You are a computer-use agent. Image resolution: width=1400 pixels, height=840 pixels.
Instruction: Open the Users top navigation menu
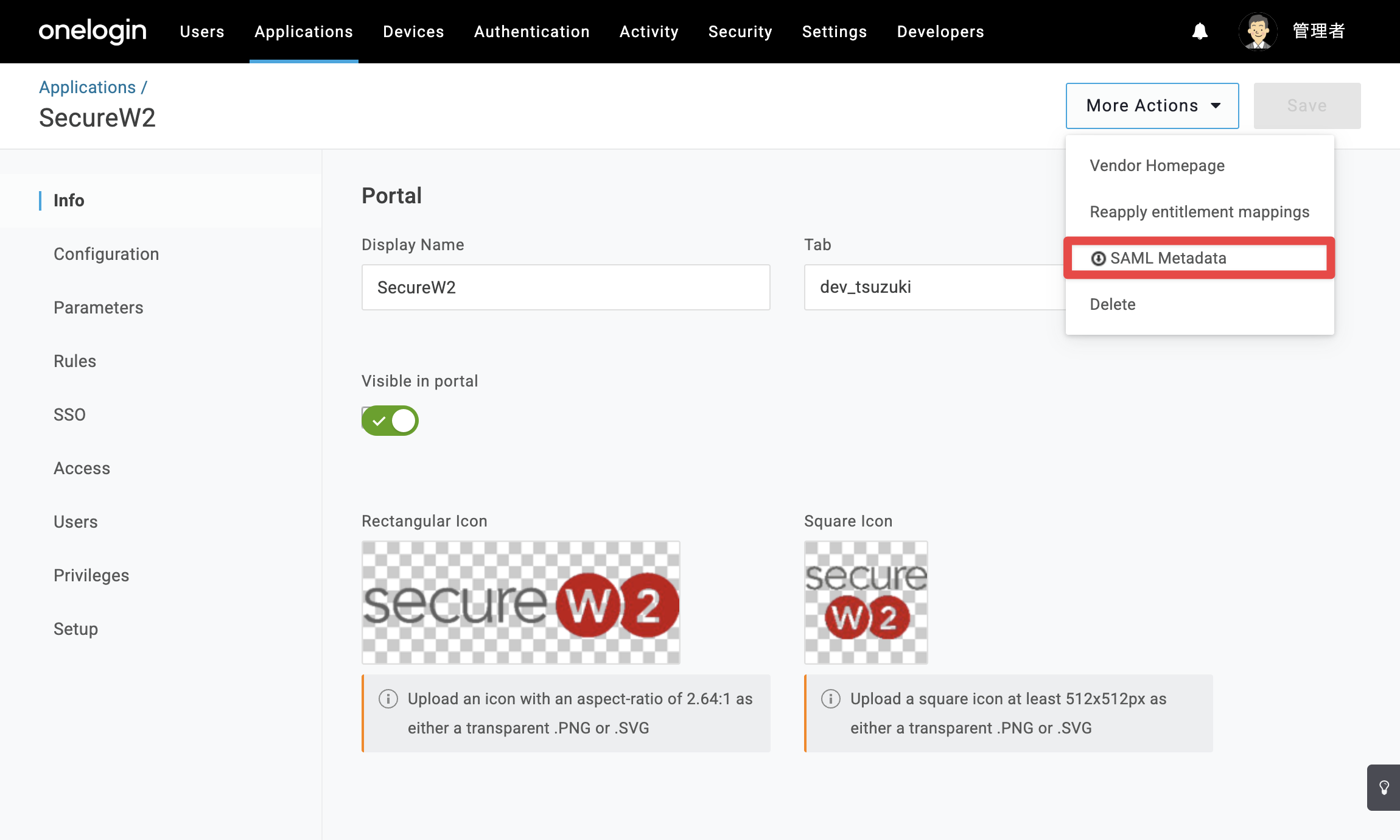pos(202,32)
